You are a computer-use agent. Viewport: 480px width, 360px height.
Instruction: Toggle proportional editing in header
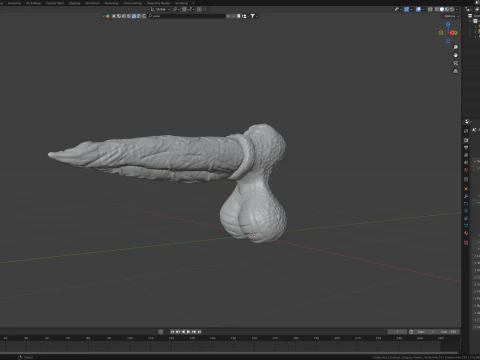click(199, 9)
